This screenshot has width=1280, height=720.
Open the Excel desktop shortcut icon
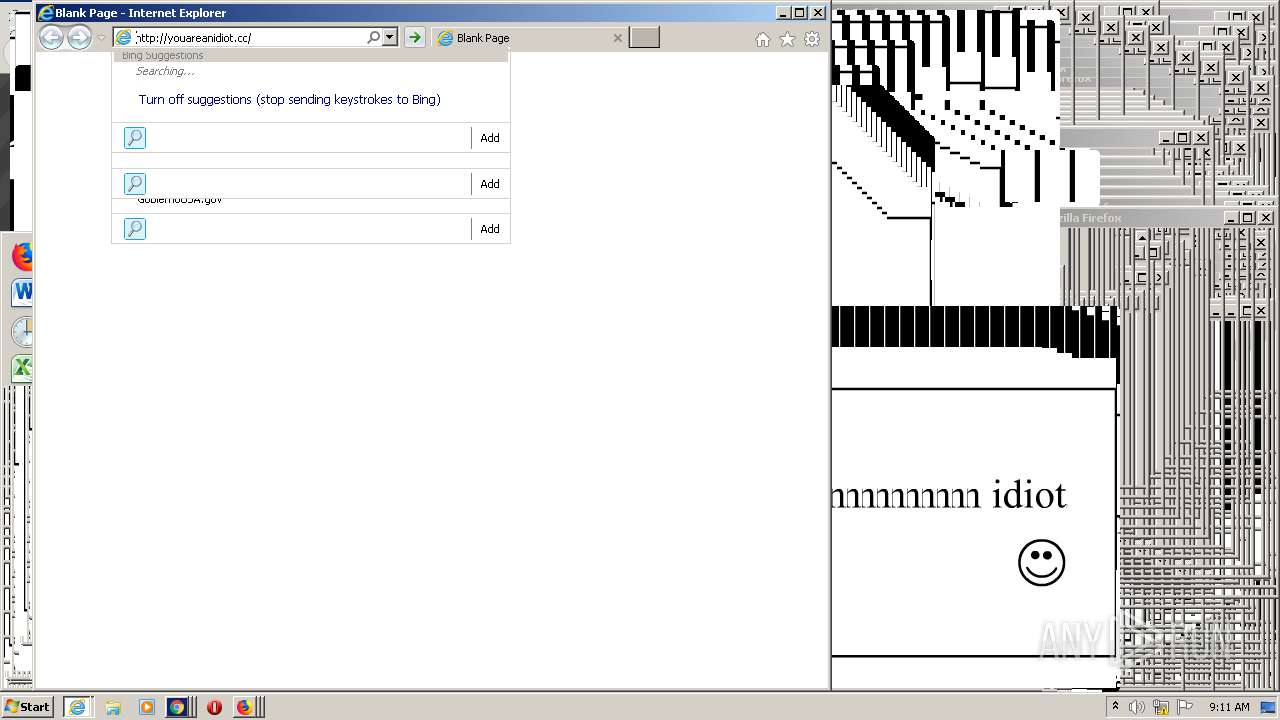click(22, 367)
